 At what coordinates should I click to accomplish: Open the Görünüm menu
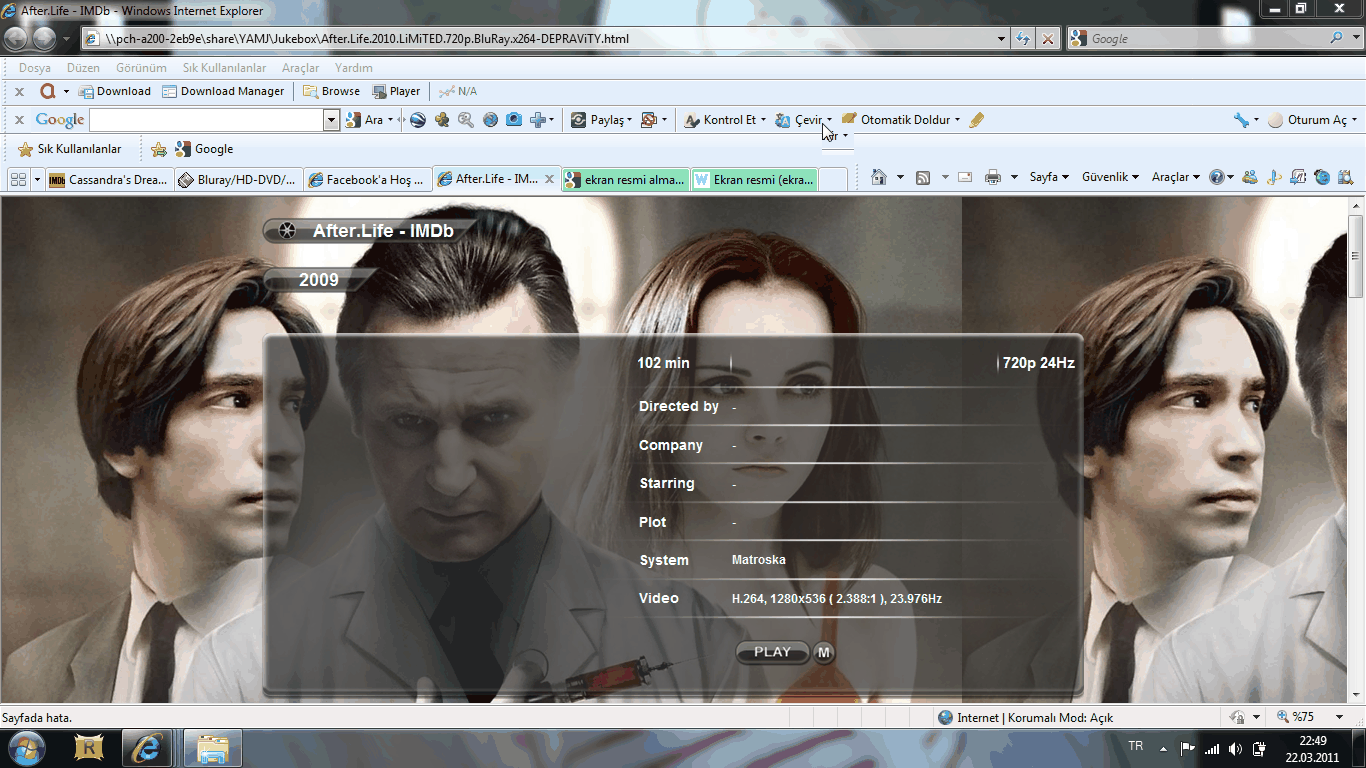click(141, 68)
